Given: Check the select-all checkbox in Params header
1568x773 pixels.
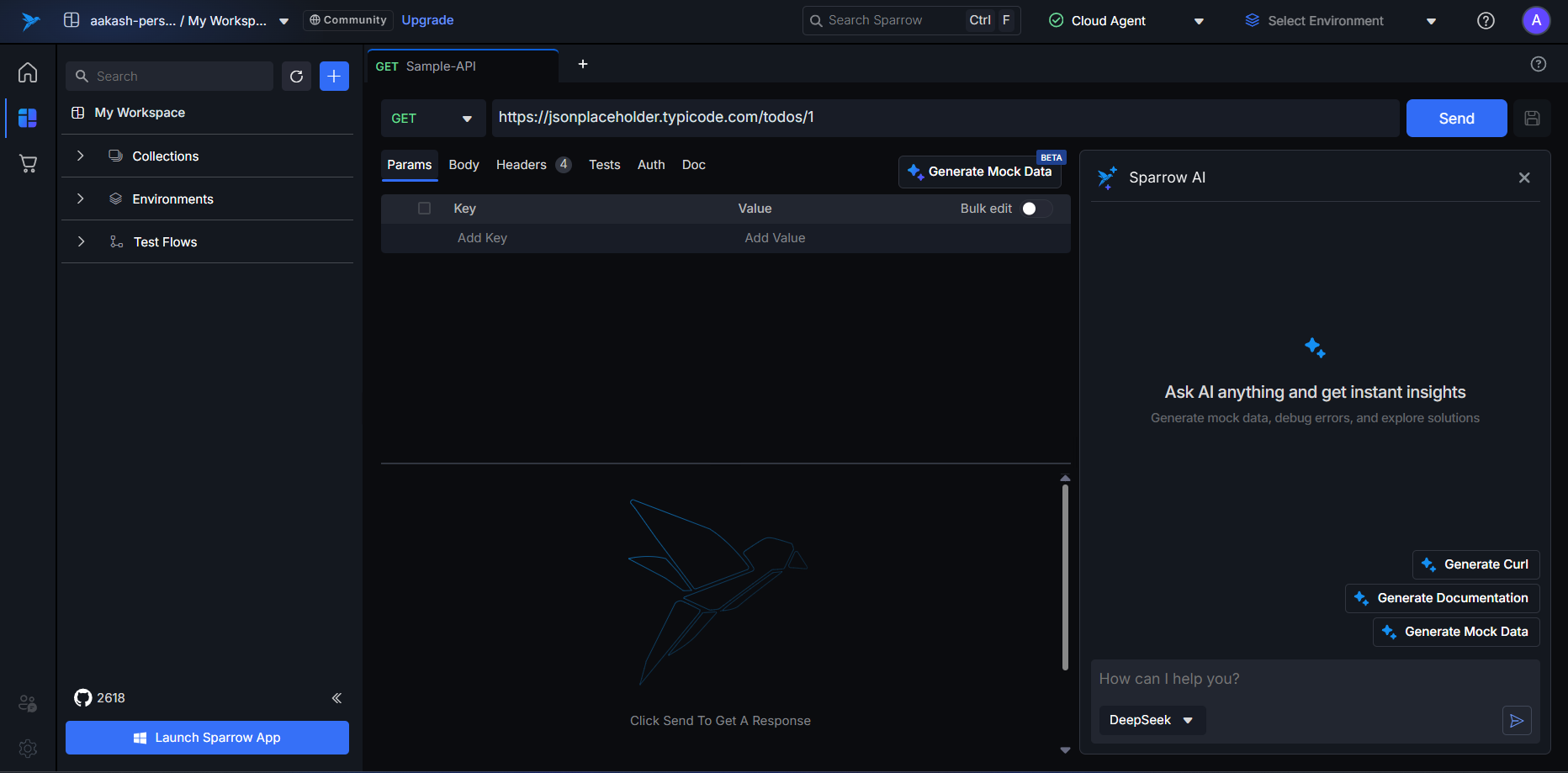Looking at the screenshot, I should tap(424, 209).
